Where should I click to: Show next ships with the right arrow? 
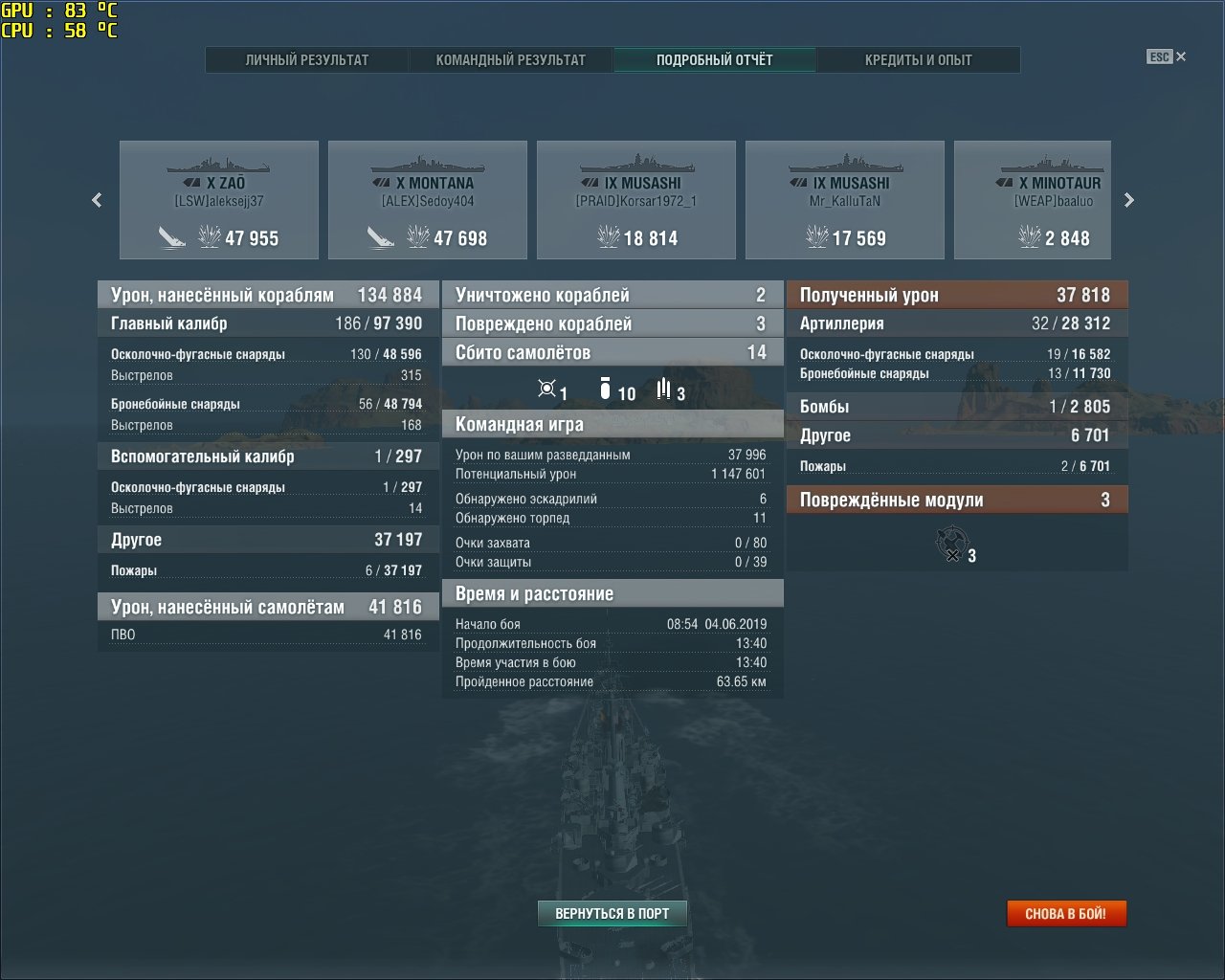pyautogui.click(x=1129, y=200)
